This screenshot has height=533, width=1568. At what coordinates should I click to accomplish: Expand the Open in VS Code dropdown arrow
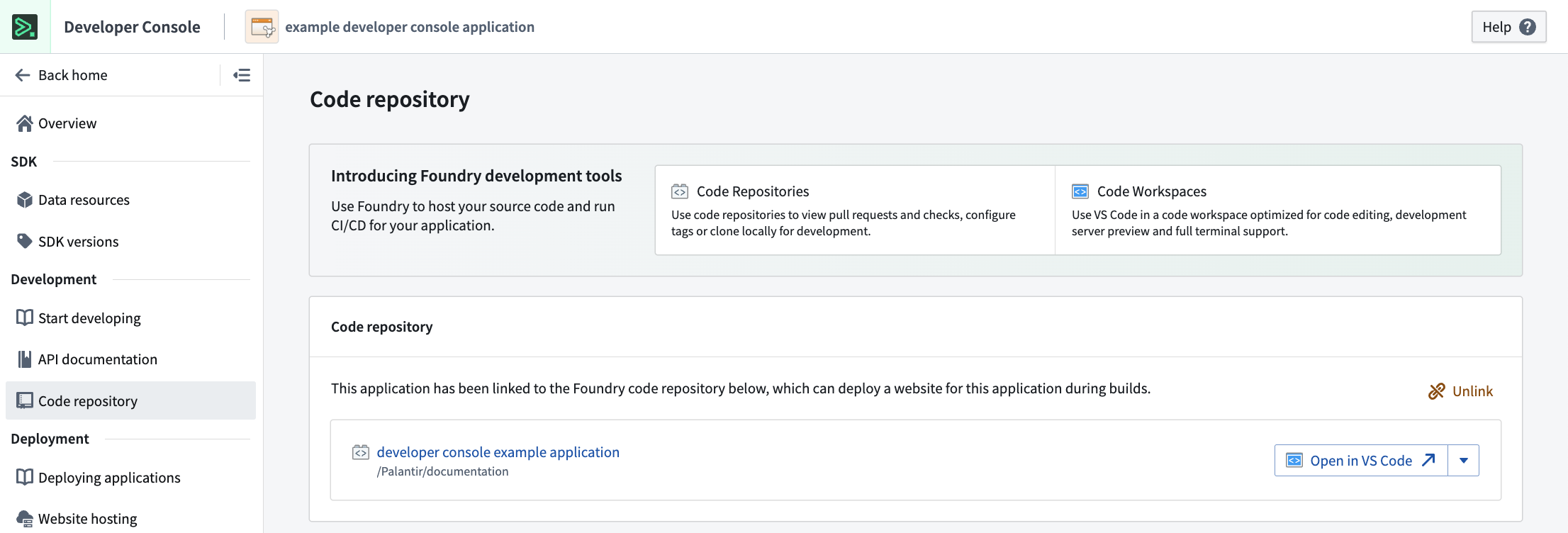click(1464, 461)
